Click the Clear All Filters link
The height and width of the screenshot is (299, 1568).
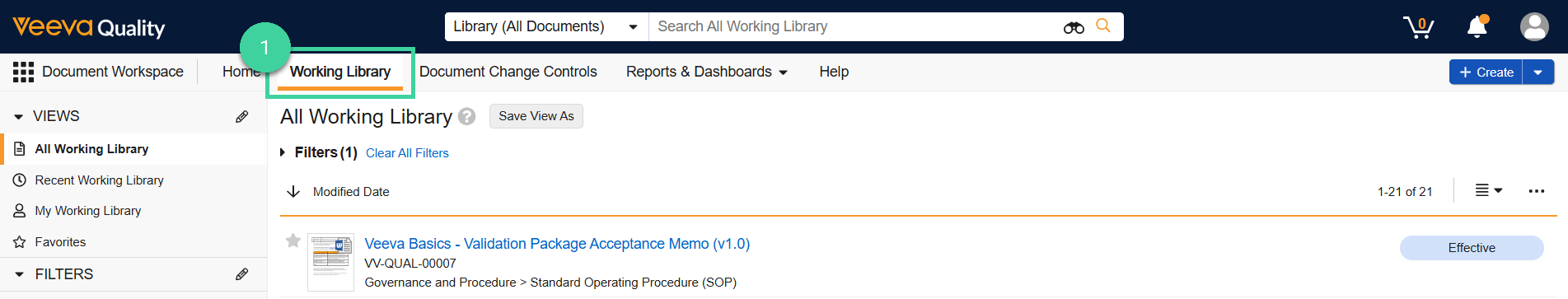(x=407, y=153)
